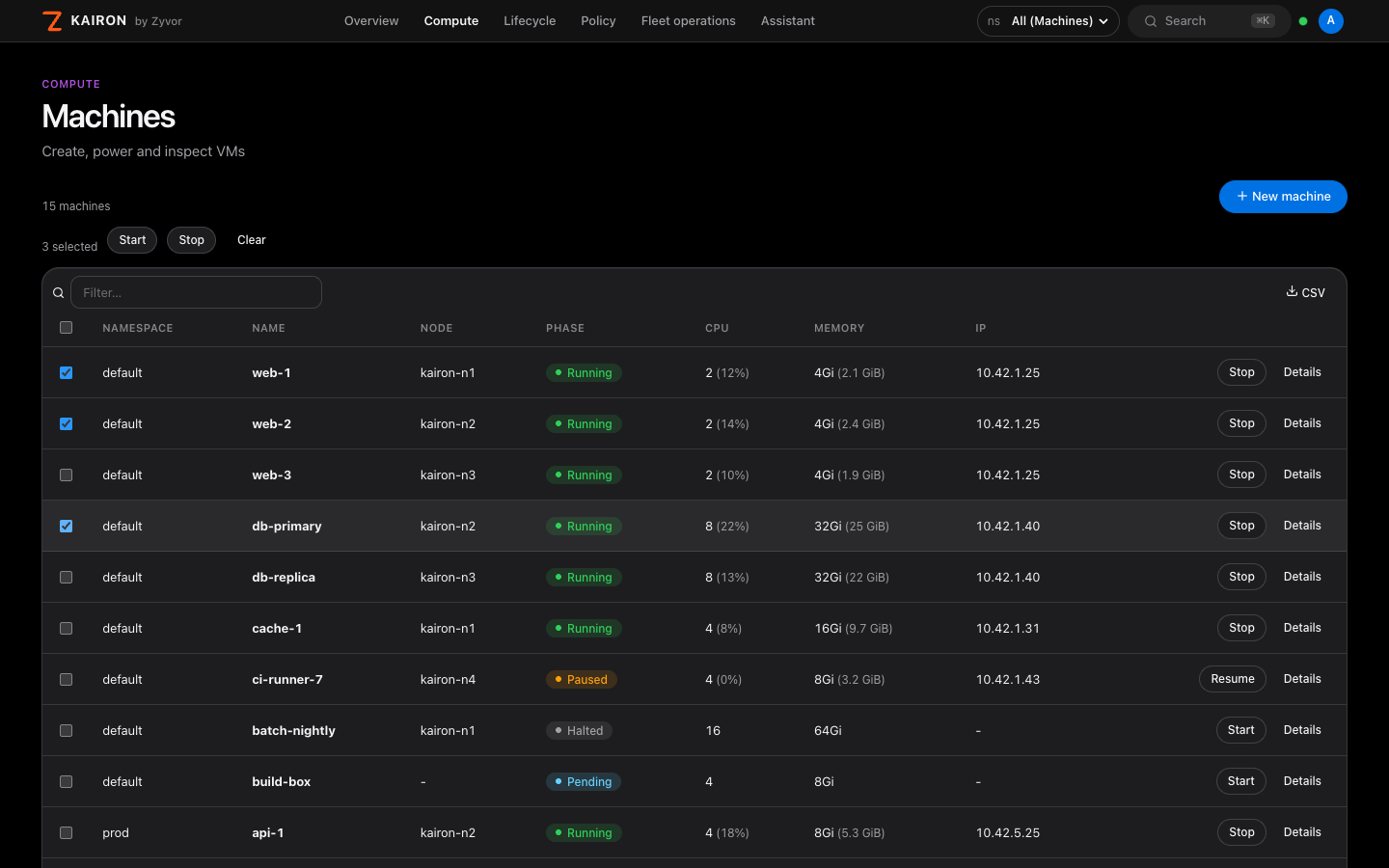This screenshot has height=868, width=1389.
Task: Download the machines list as CSV
Action: tap(1306, 292)
